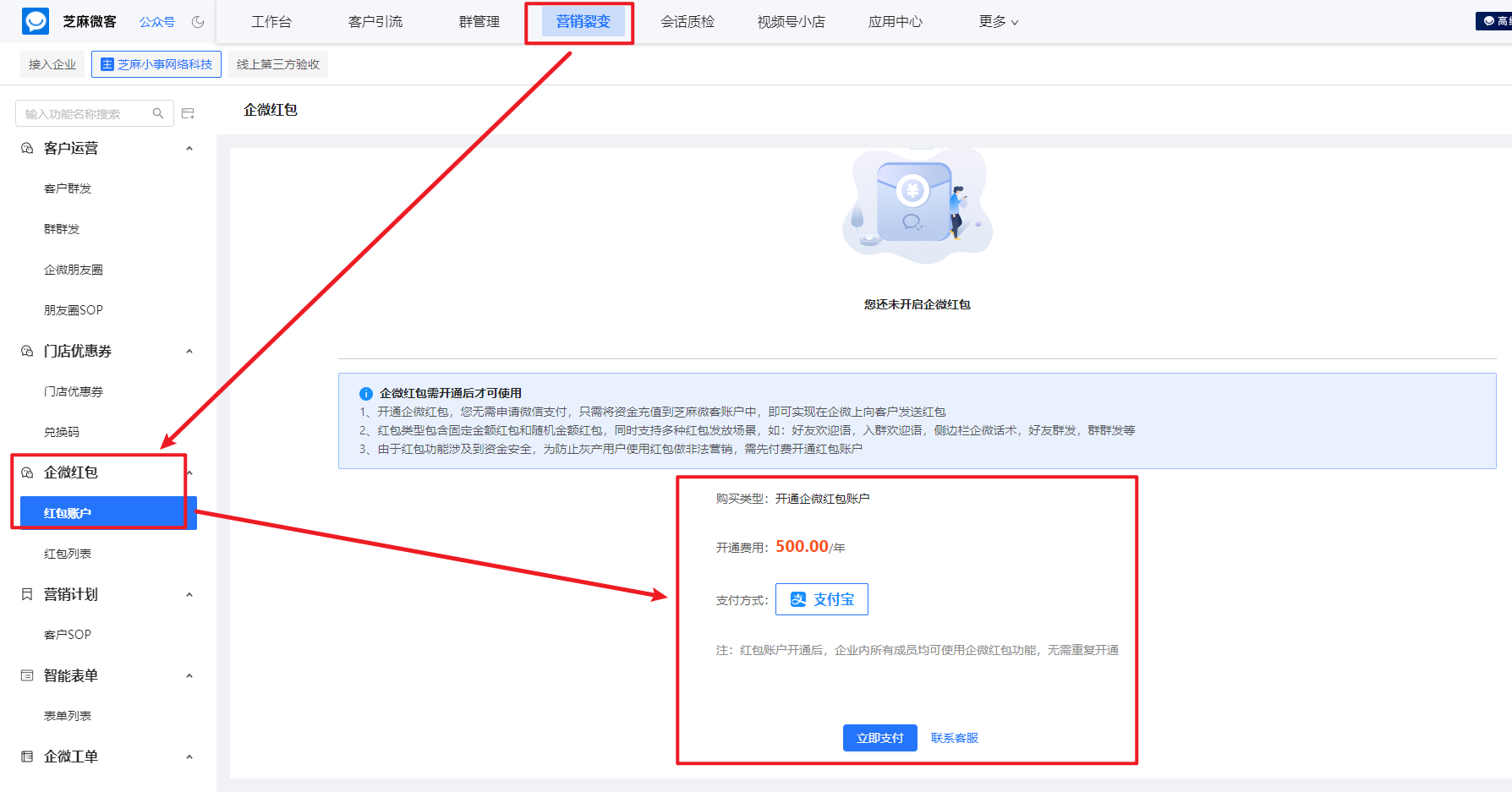
Task: Click the 立即支付 button
Action: point(880,738)
